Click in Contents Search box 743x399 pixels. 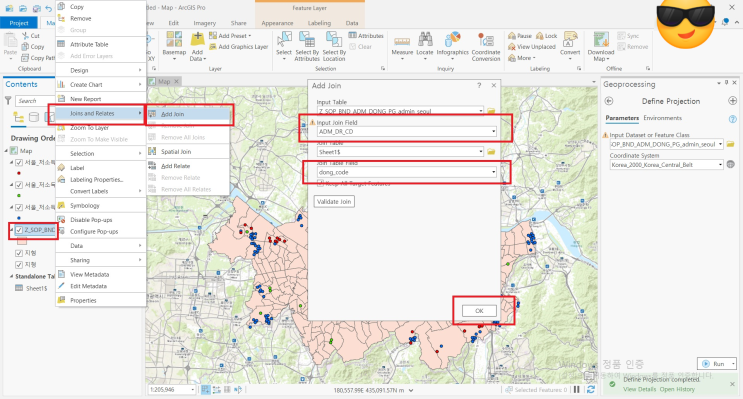pyautogui.click(x=36, y=100)
